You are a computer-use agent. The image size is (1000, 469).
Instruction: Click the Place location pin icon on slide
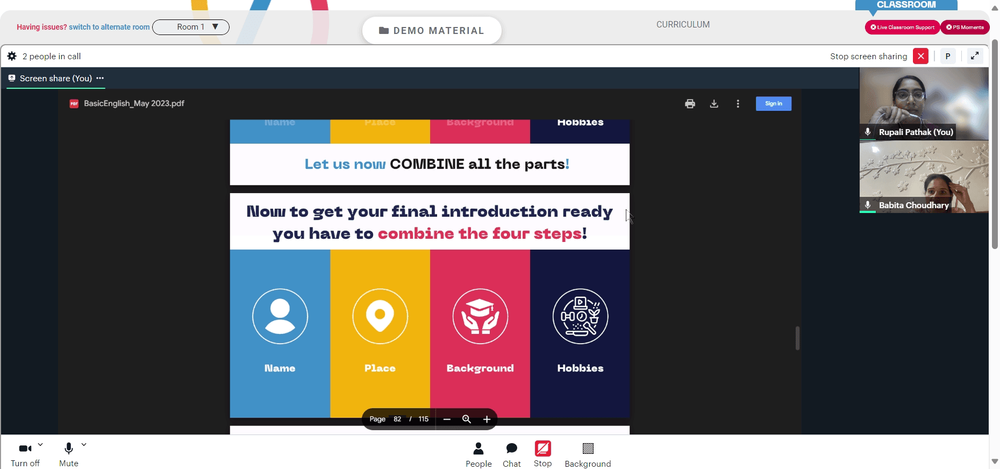click(x=380, y=316)
